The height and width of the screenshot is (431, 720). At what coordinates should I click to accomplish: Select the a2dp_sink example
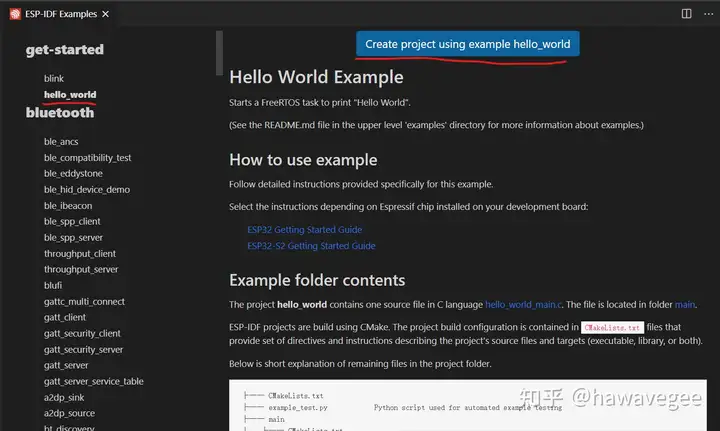click(x=64, y=397)
